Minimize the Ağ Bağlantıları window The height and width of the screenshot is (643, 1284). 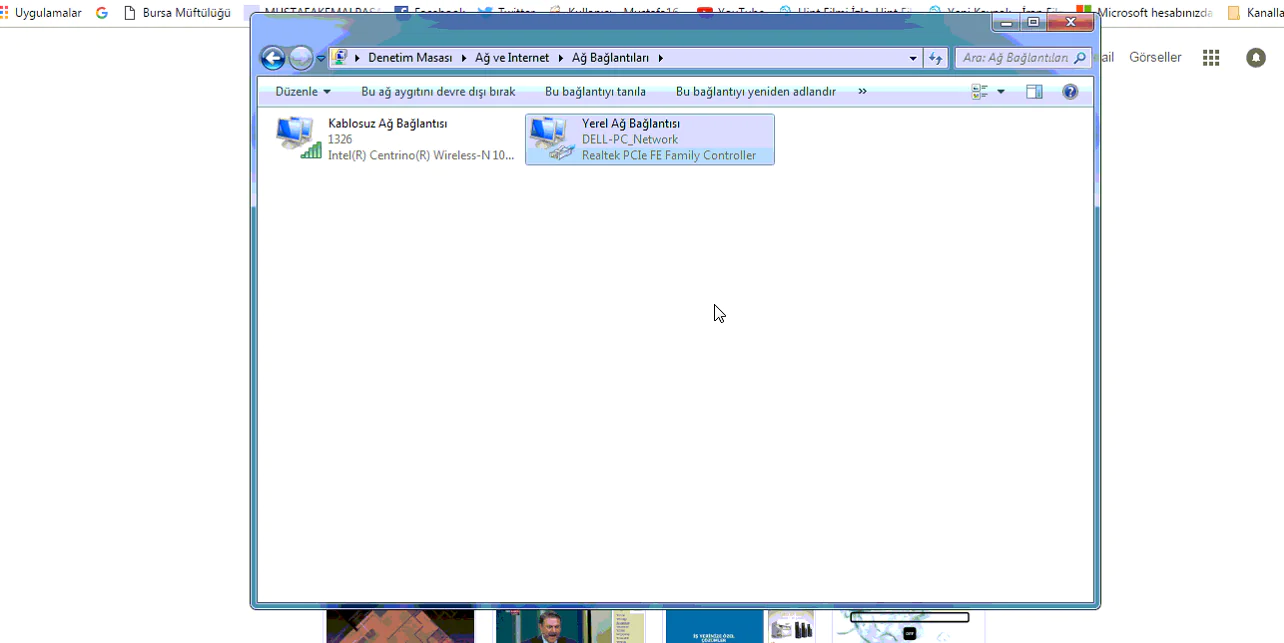click(1008, 21)
